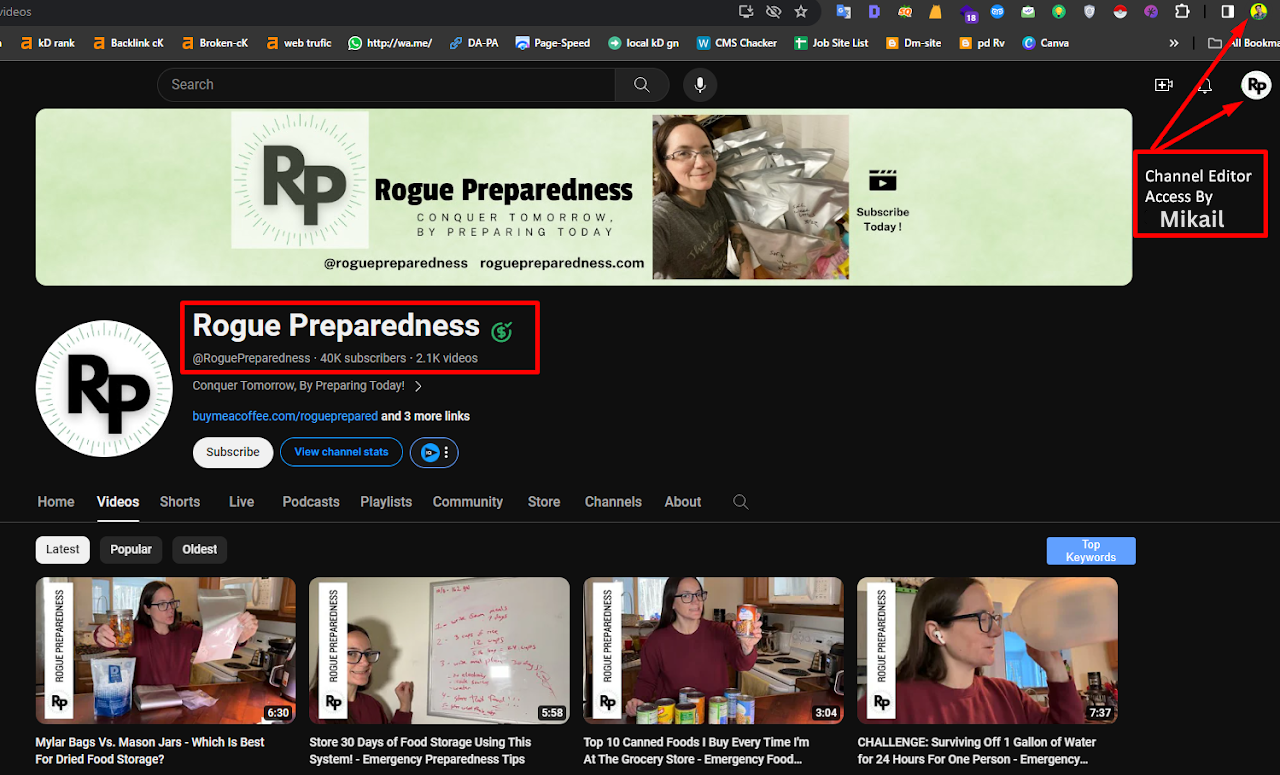This screenshot has width=1280, height=775.
Task: Select the Oldest sort chip
Action: click(x=199, y=549)
